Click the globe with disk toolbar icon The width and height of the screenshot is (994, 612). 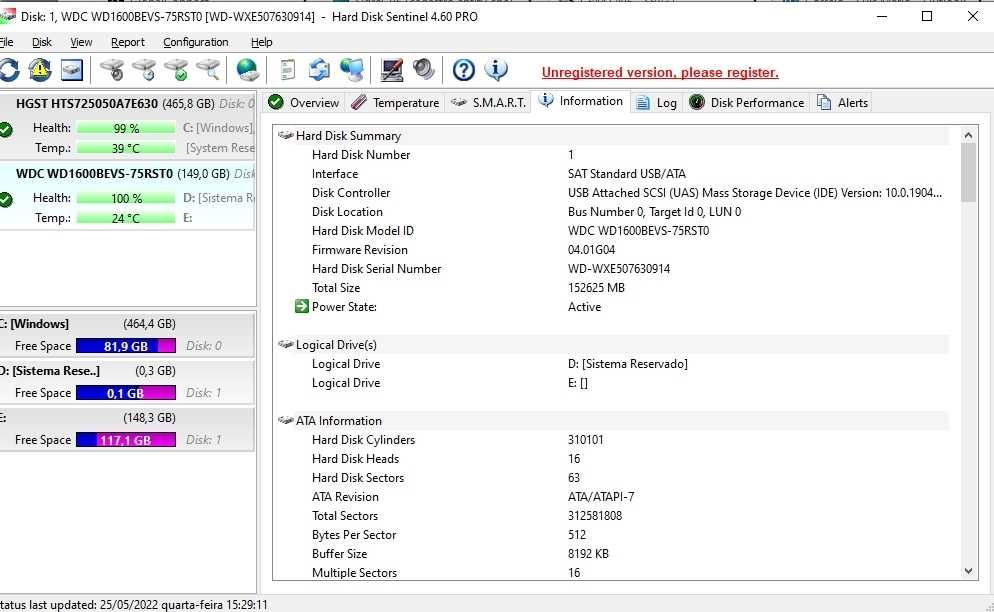point(247,70)
